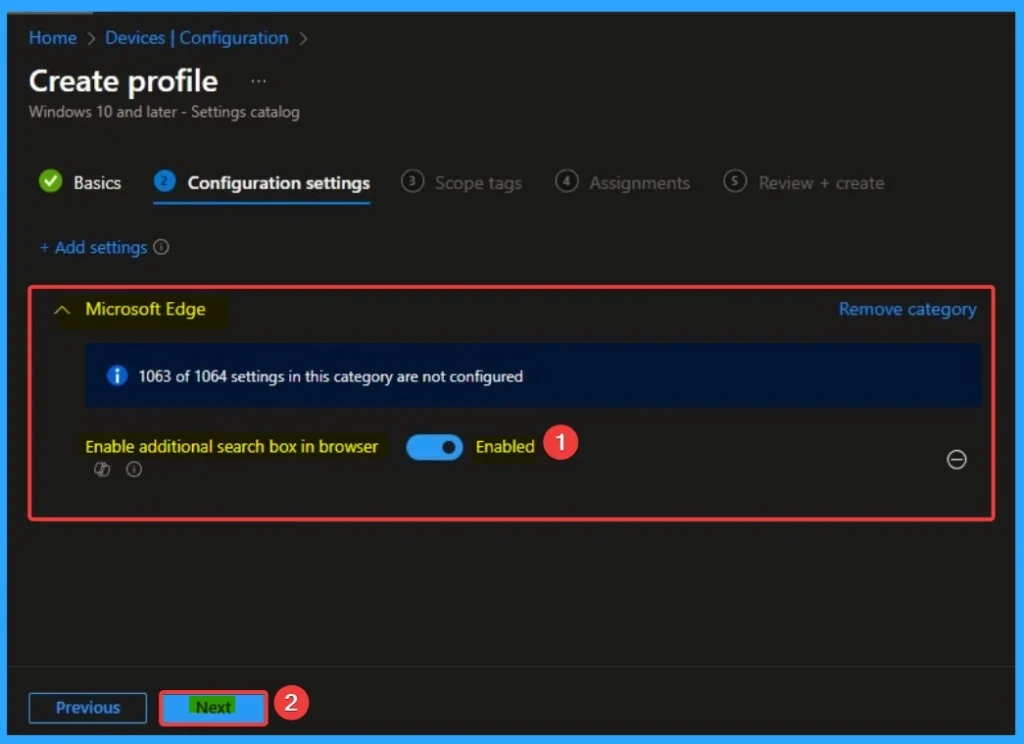This screenshot has height=744, width=1024.
Task: Open the Devices | Configuration breadcrumb
Action: [x=197, y=38]
